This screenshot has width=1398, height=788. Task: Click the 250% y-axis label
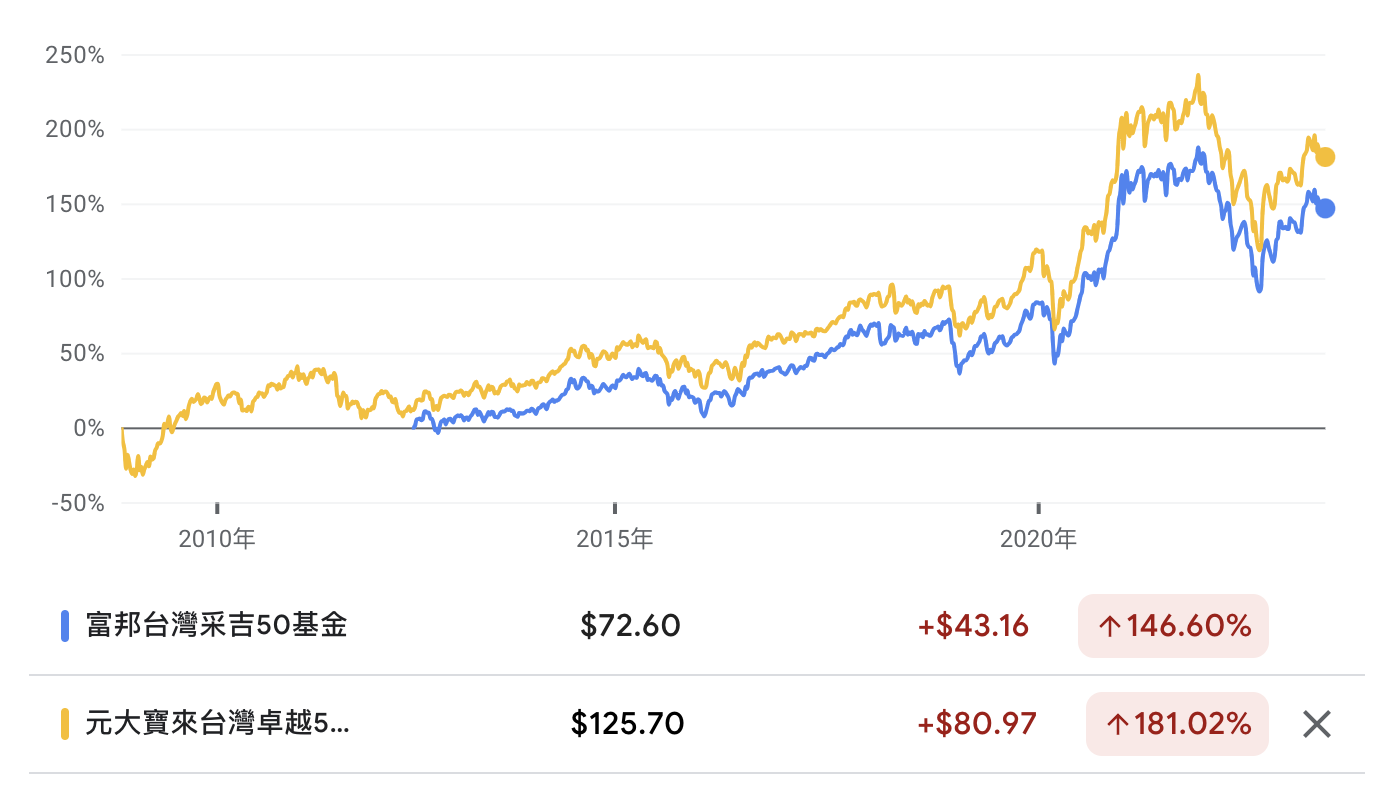coord(75,55)
